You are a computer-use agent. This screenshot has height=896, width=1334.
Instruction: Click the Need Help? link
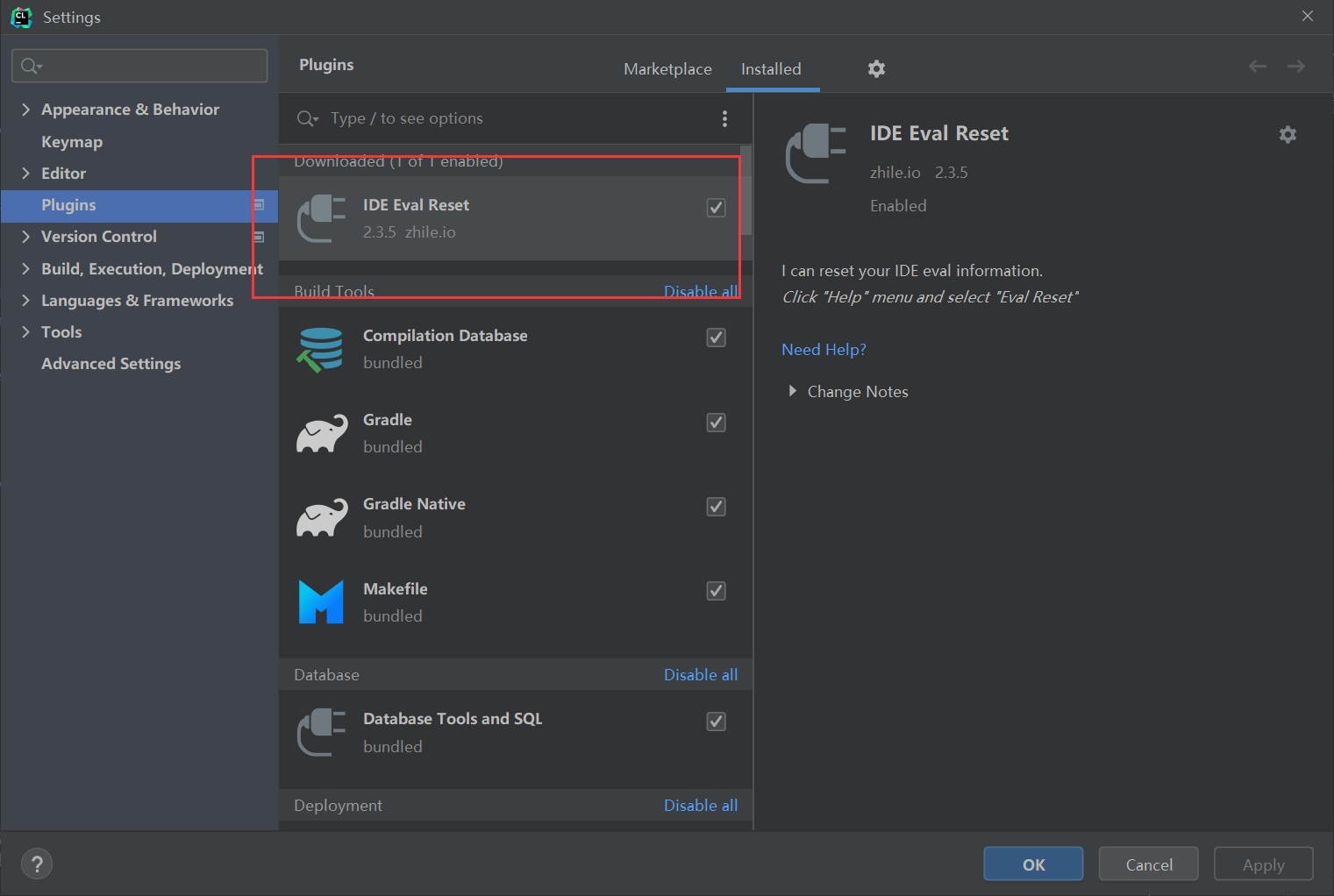824,349
